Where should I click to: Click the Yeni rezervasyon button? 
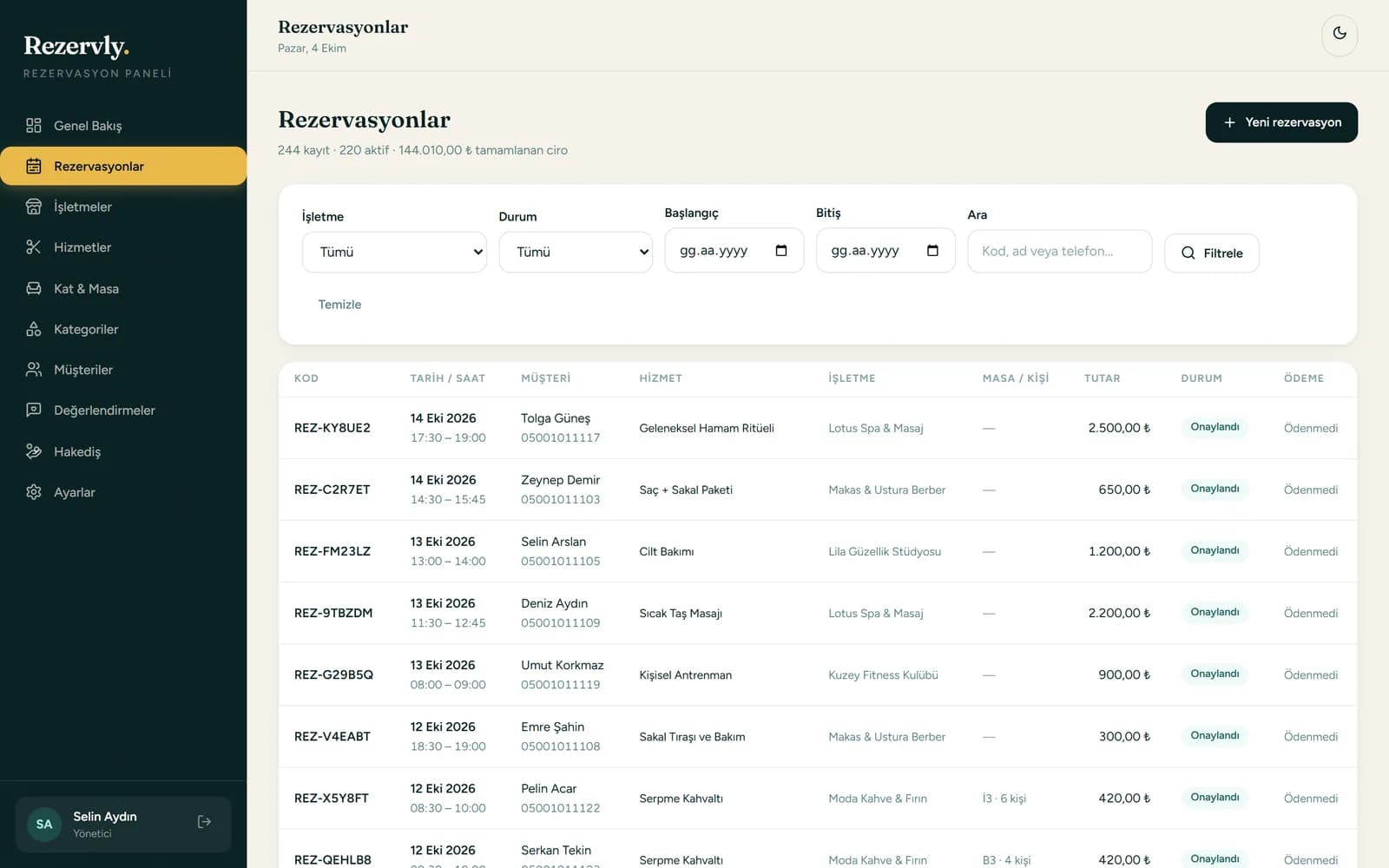(1281, 122)
